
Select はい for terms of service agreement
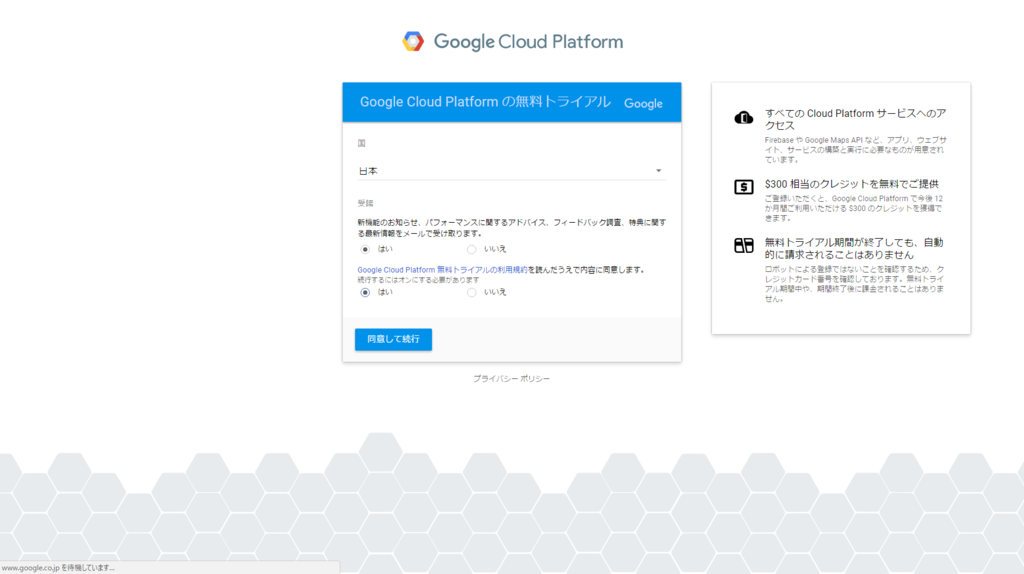pyautogui.click(x=365, y=292)
